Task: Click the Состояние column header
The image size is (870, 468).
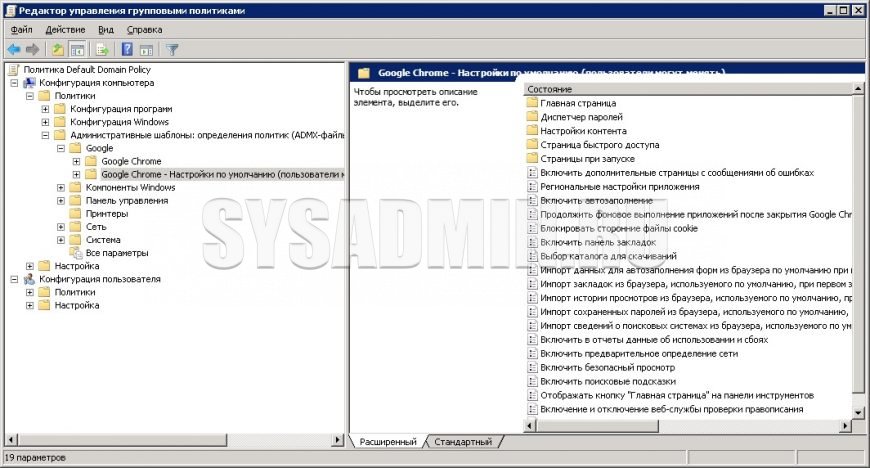Action: pos(690,90)
